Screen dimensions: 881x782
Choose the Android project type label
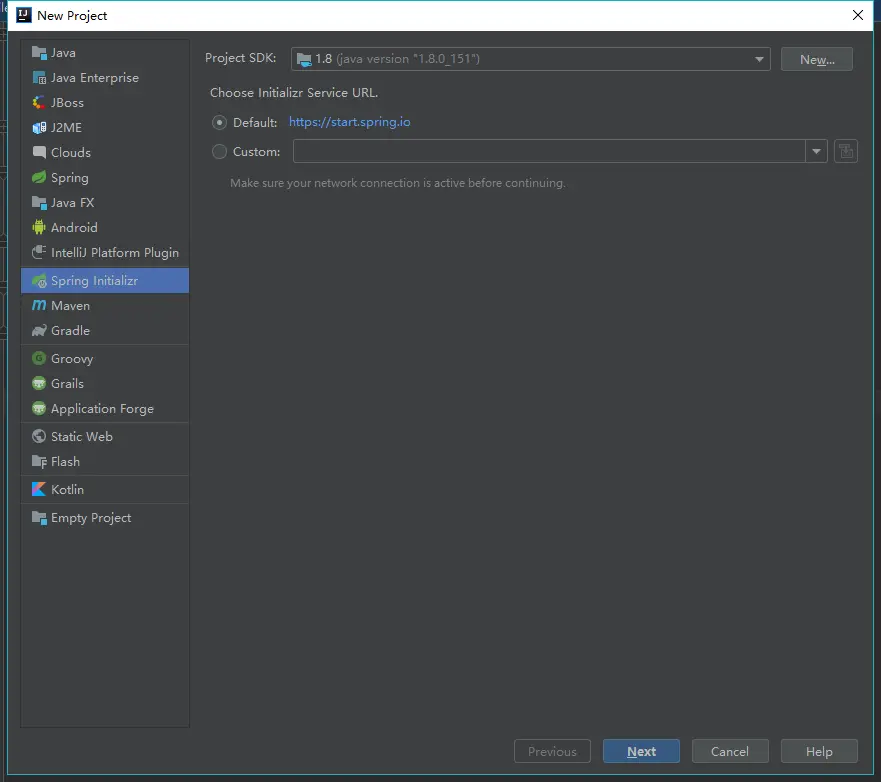click(x=74, y=228)
